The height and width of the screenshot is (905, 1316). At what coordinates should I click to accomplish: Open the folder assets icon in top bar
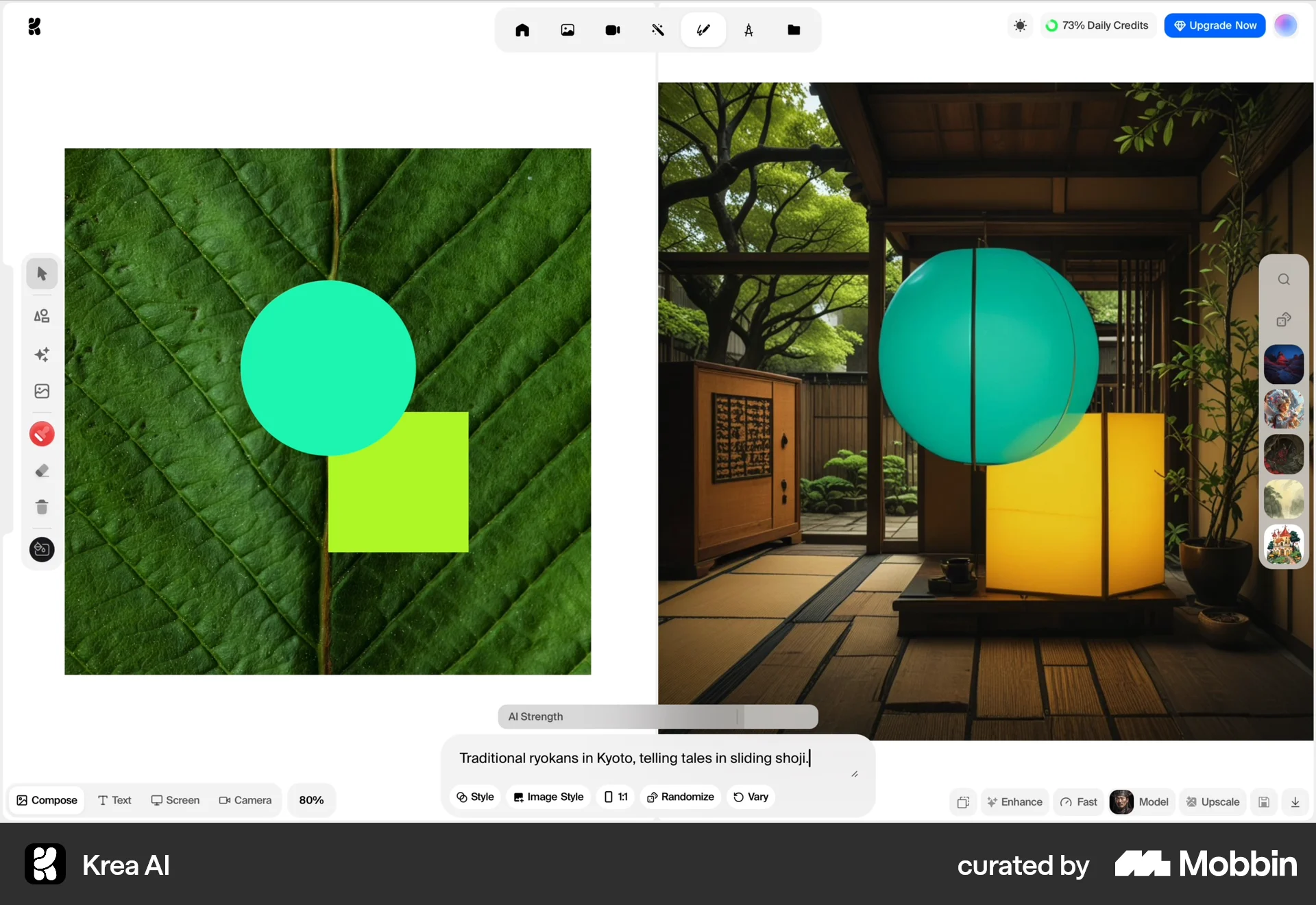794,30
